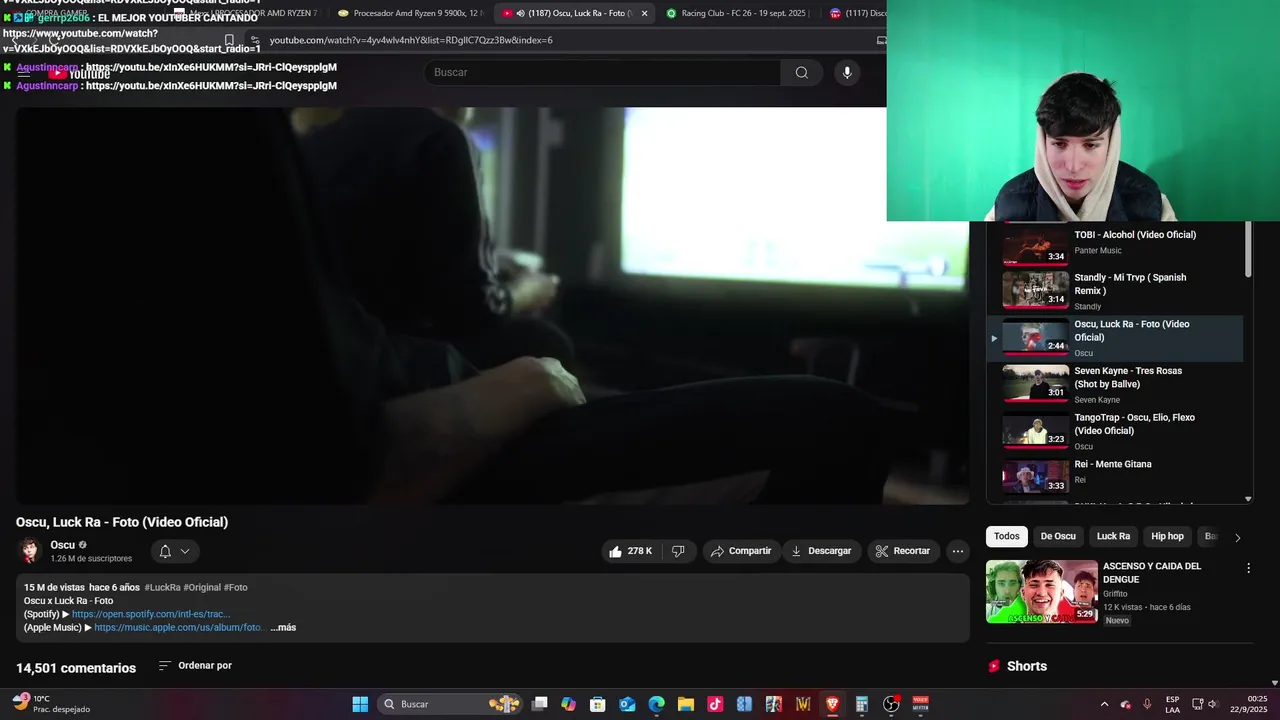
Task: Open the Oscu channel name link
Action: (x=62, y=545)
